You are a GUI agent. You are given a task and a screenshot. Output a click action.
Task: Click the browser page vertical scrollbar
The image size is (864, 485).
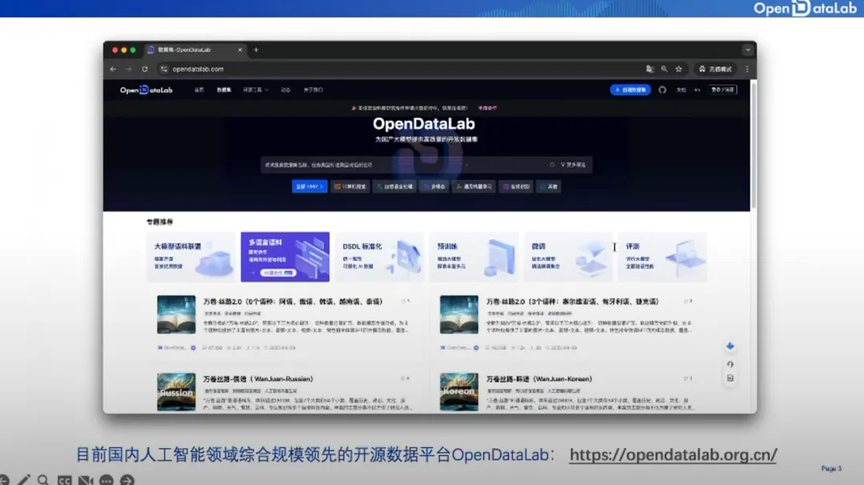coord(753,144)
